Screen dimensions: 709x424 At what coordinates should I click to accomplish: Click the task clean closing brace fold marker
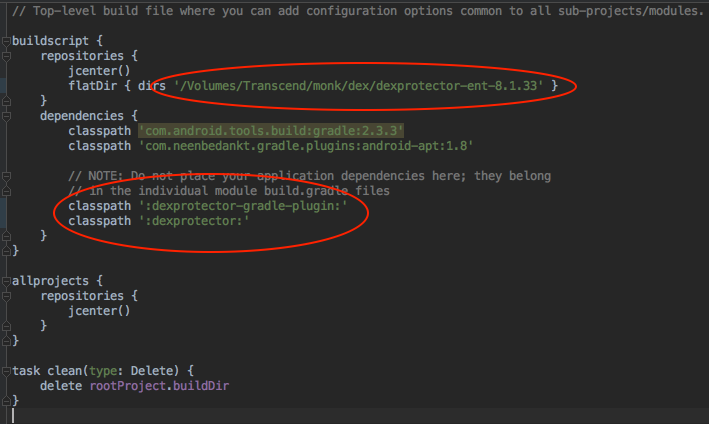pos(5,400)
